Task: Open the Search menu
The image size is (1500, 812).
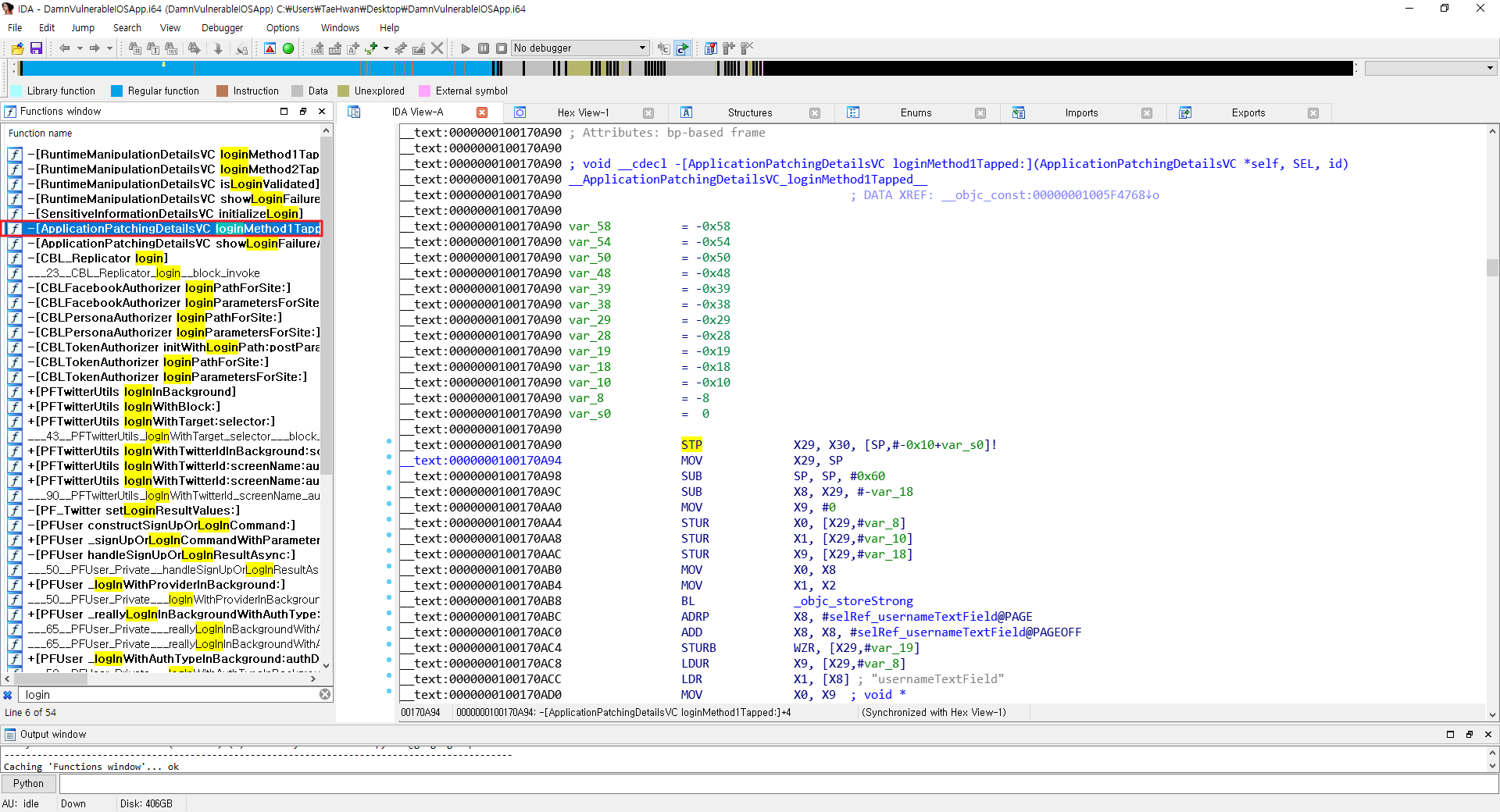Action: 127,27
